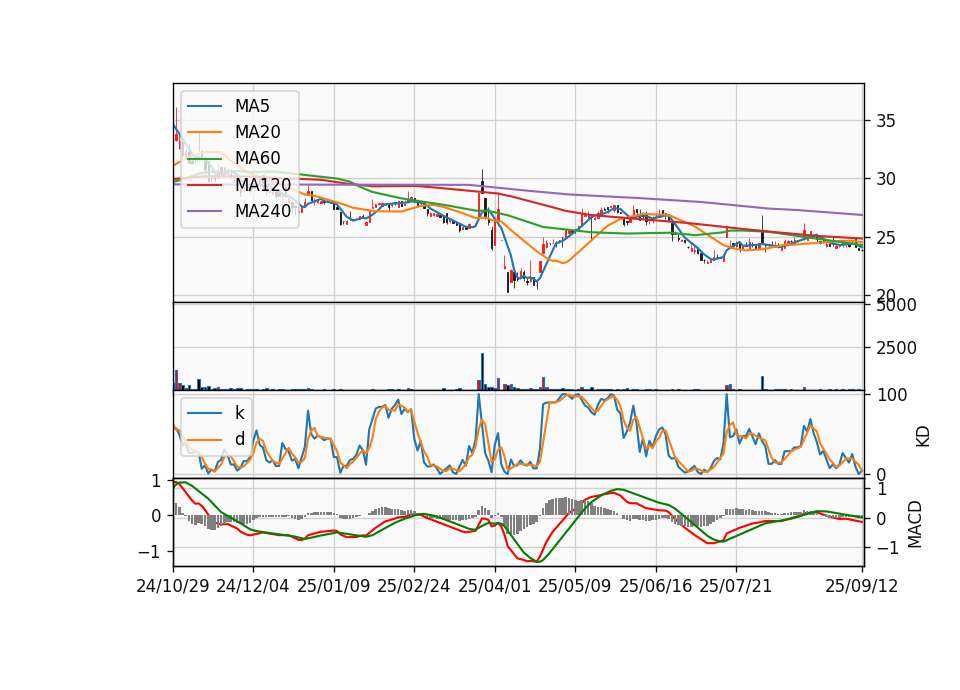Click the MA120 legend label
Viewport: 960px width, 690px height.
(x=263, y=184)
